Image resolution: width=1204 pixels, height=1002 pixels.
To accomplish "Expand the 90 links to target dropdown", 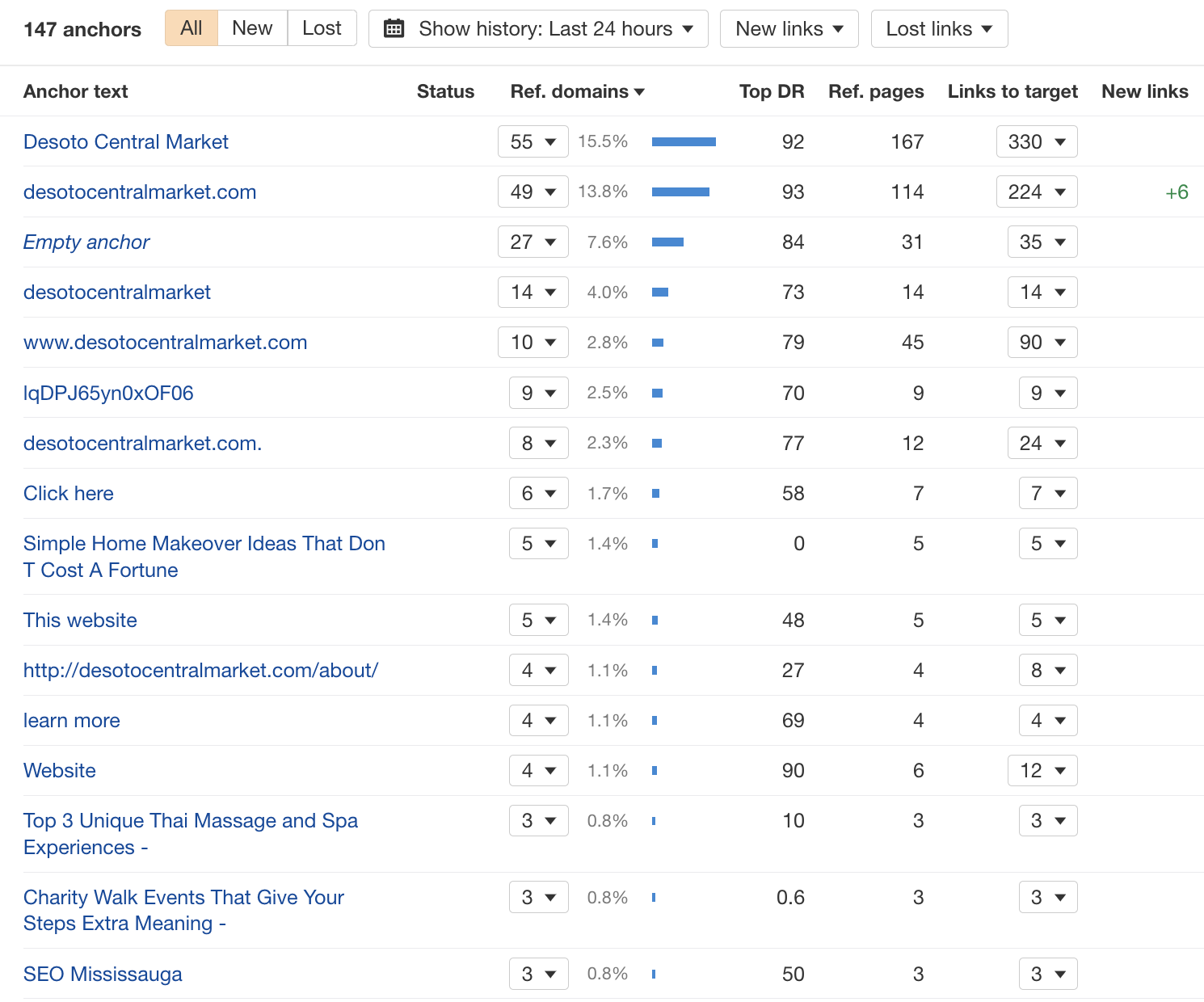I will pos(1042,342).
